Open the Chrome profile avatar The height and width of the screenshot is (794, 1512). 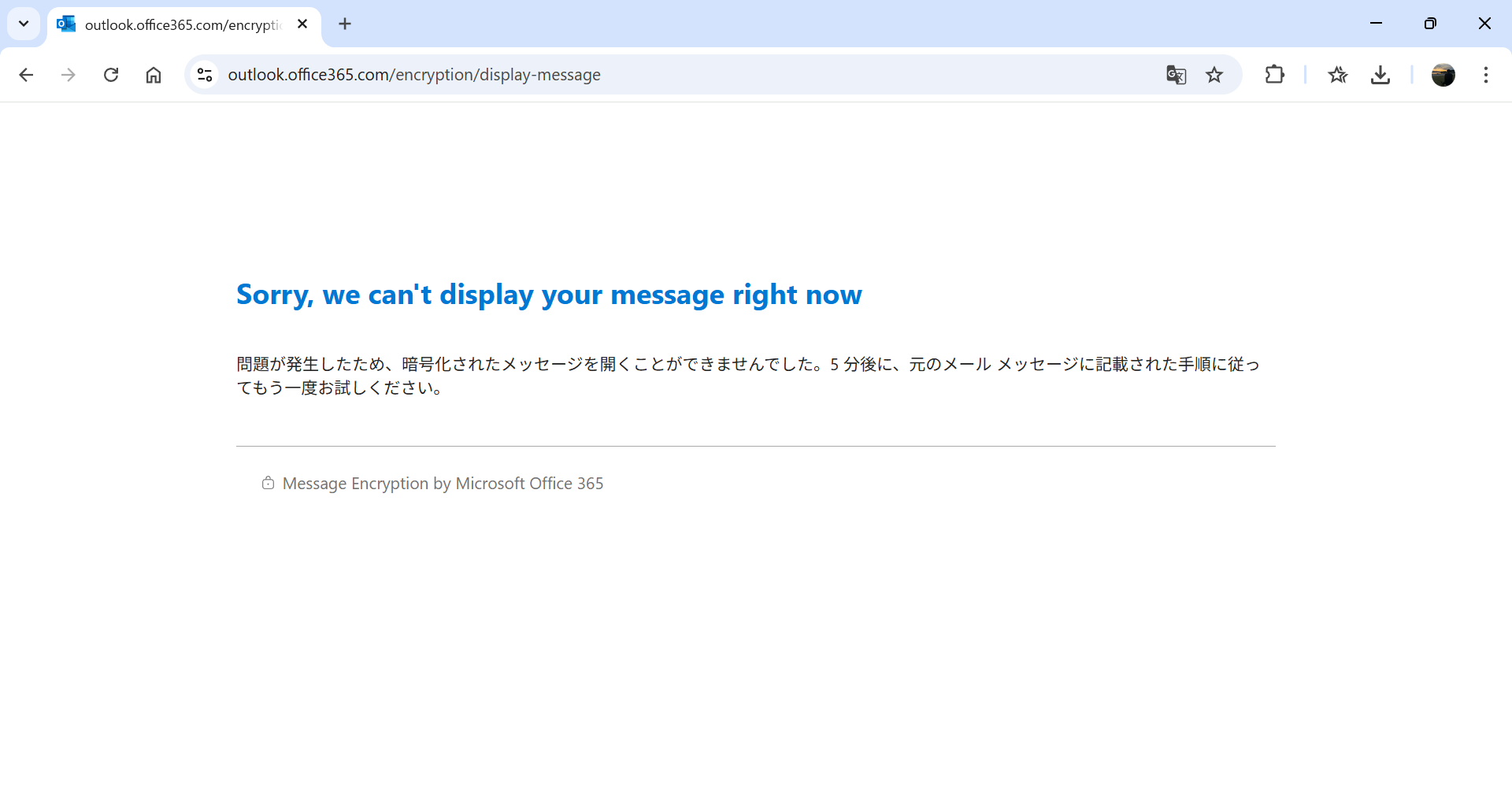click(x=1443, y=75)
